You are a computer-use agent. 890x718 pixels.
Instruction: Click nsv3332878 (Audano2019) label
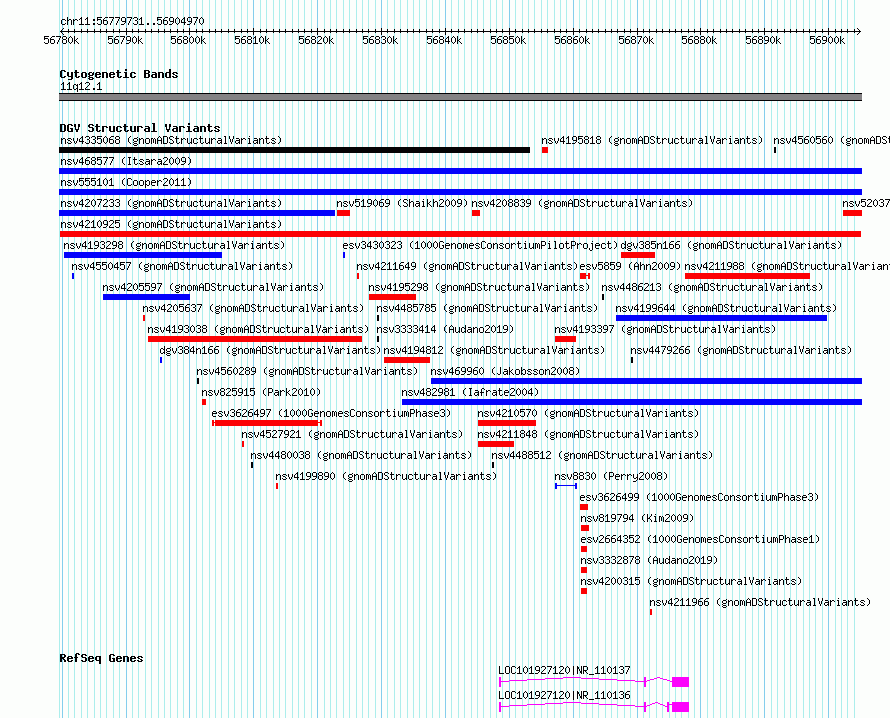pyautogui.click(x=649, y=560)
